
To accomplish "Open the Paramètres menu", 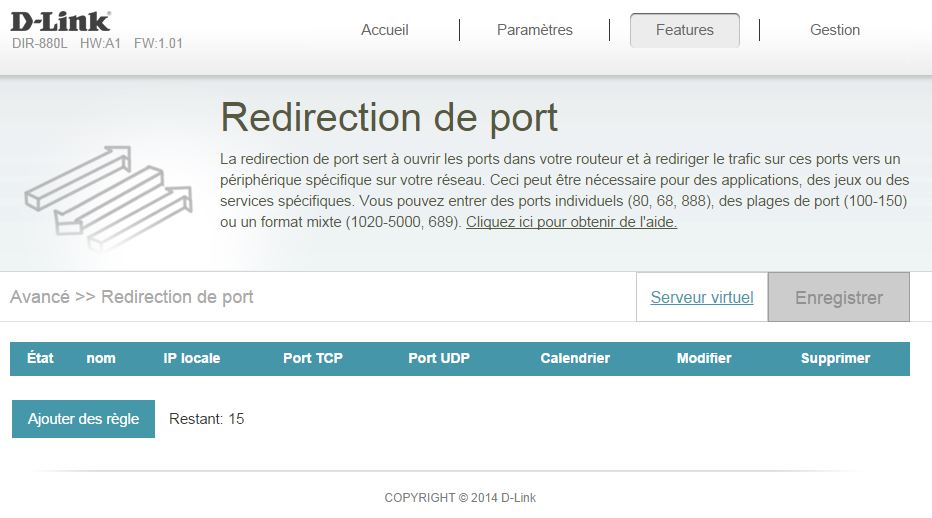I will point(535,30).
